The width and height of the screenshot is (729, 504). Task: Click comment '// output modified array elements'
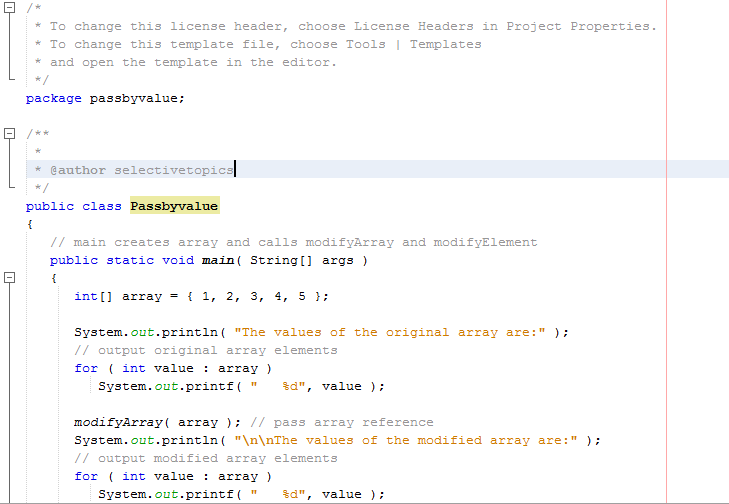206,458
